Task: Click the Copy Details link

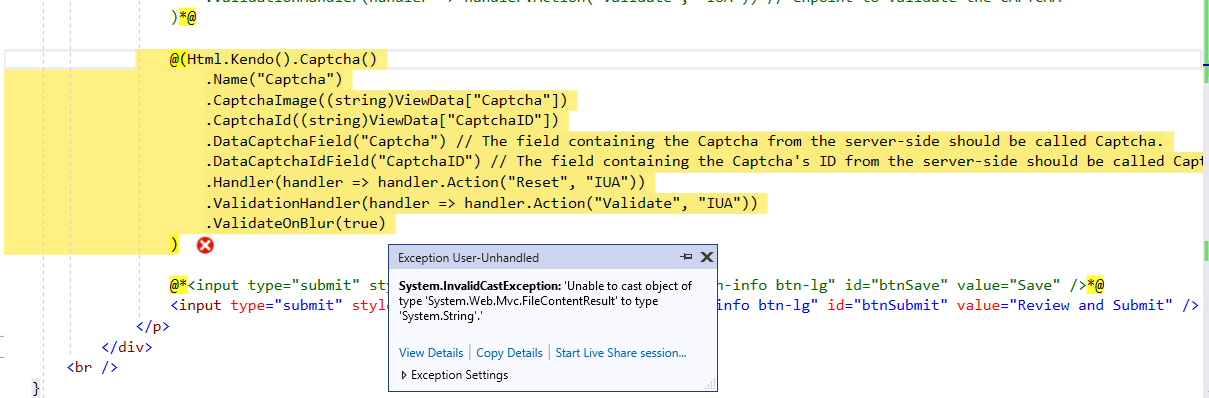Action: (509, 353)
